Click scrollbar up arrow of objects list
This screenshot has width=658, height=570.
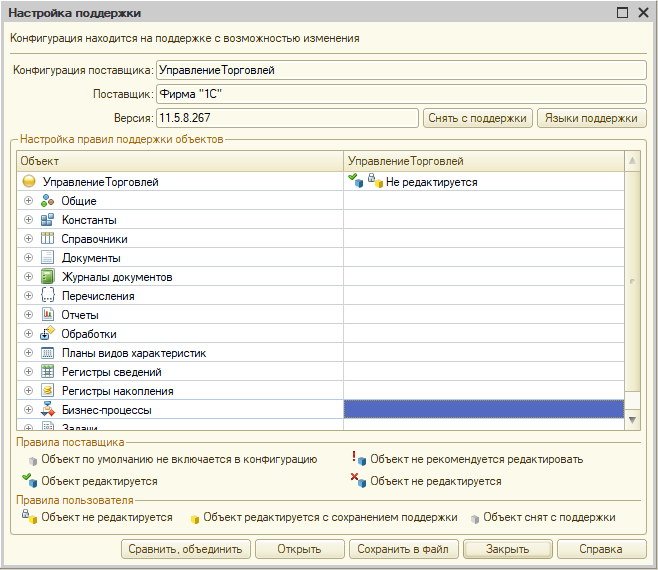click(x=632, y=161)
